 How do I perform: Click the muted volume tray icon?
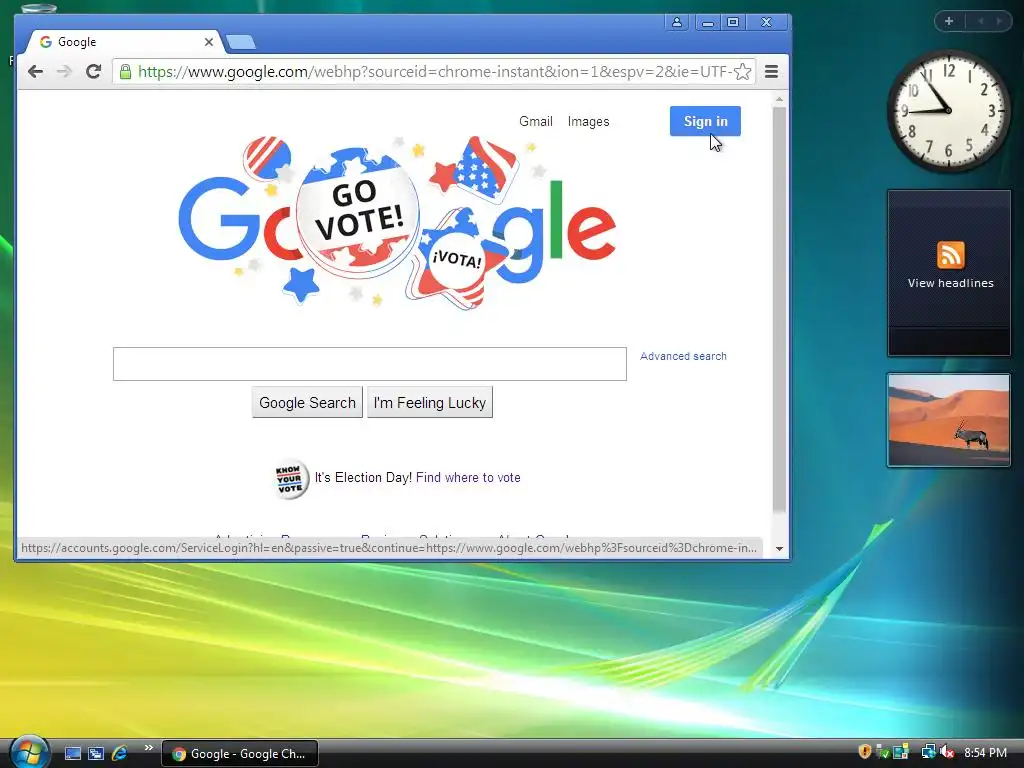(x=947, y=752)
